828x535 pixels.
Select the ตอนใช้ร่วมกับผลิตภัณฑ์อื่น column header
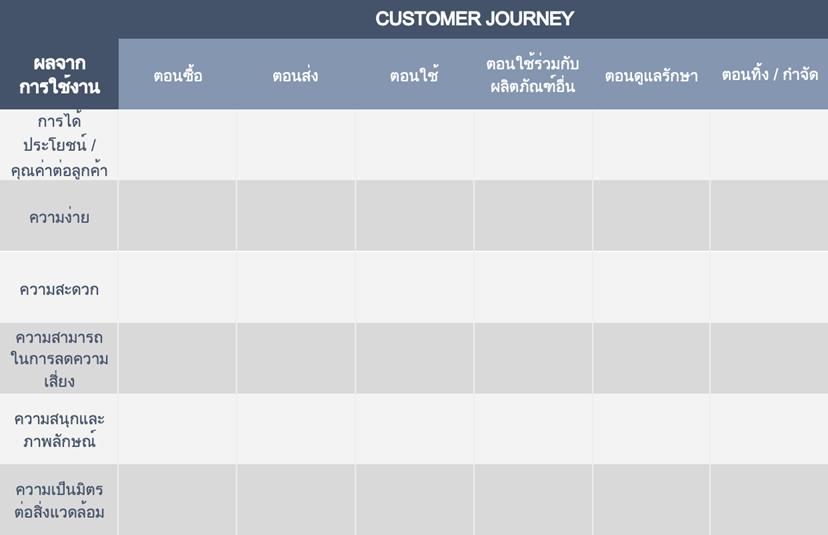pos(533,74)
